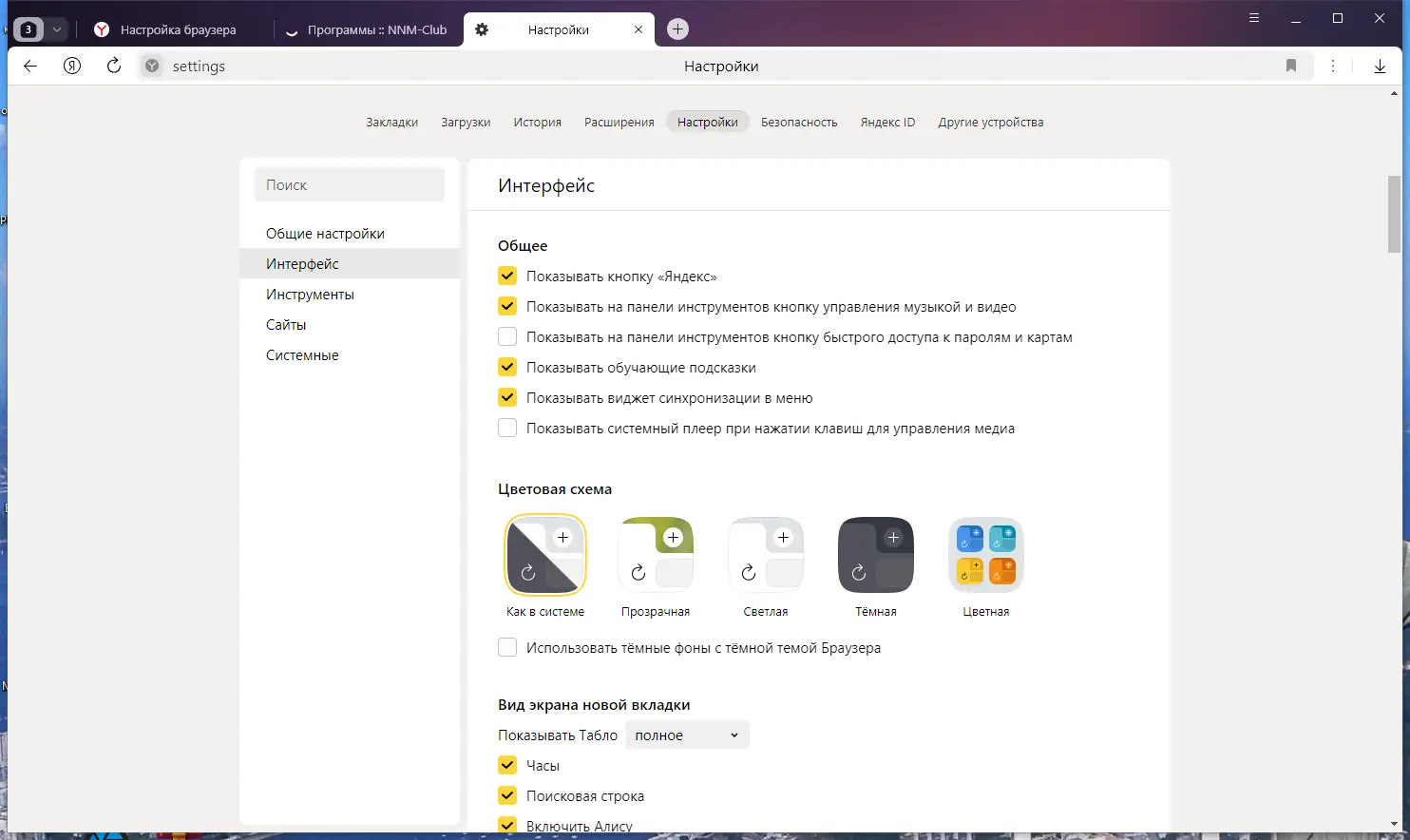1410x840 pixels.
Task: Expand the tab group dropdown arrow
Action: click(57, 29)
